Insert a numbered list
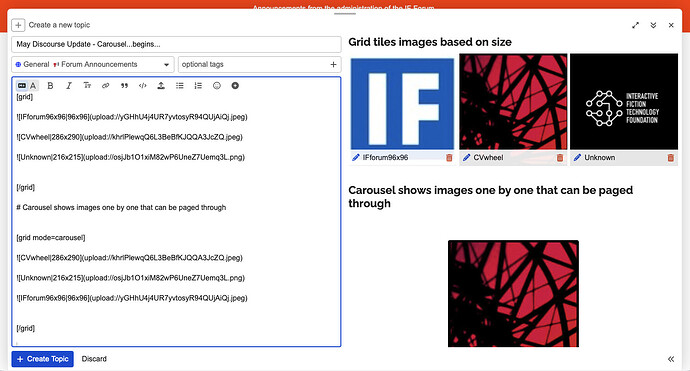This screenshot has width=690, height=371. click(x=198, y=86)
